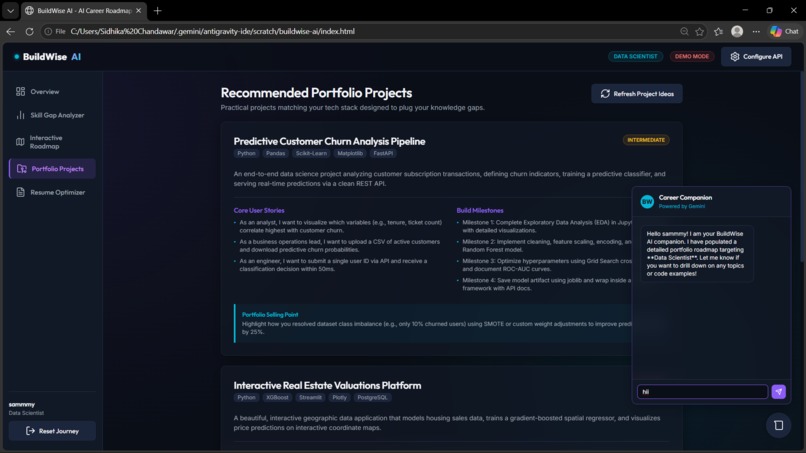Click the BuildWise AI logo
Viewport: 806px width, 453px height.
coord(47,57)
